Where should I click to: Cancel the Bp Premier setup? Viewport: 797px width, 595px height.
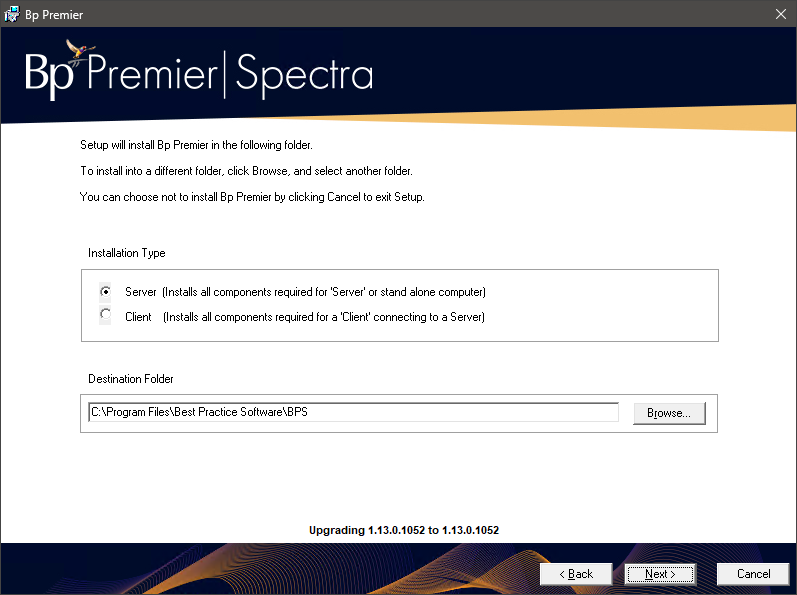(753, 574)
